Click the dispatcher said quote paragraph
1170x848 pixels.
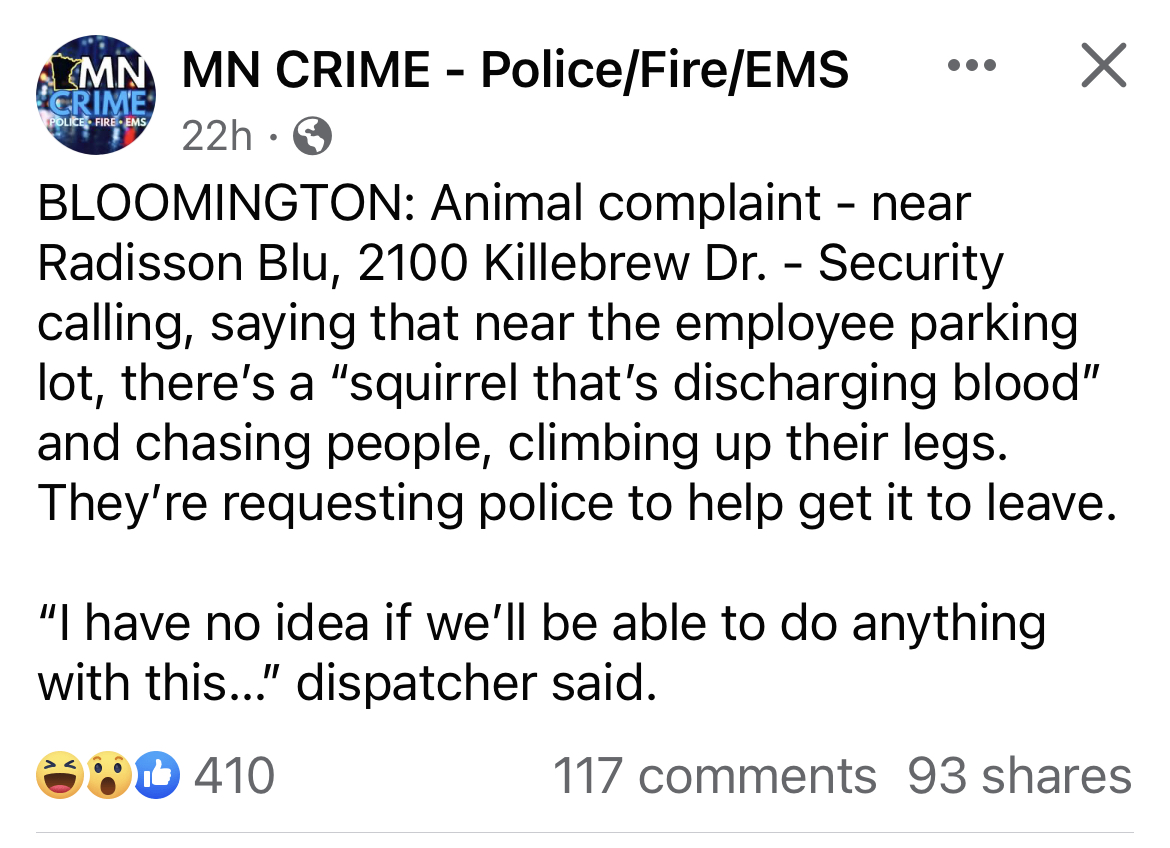pyautogui.click(x=541, y=652)
